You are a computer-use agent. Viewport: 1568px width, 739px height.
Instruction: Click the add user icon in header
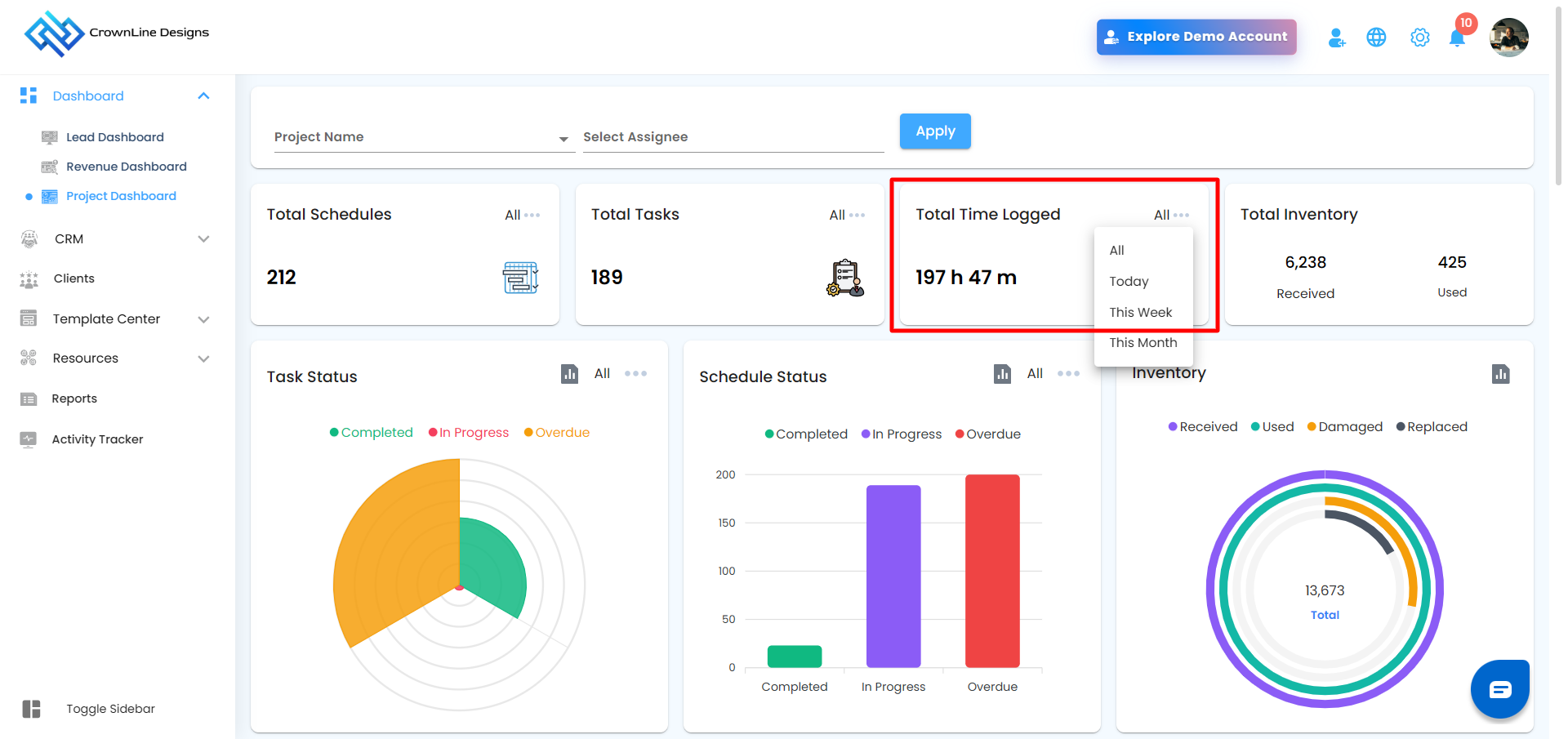point(1336,38)
